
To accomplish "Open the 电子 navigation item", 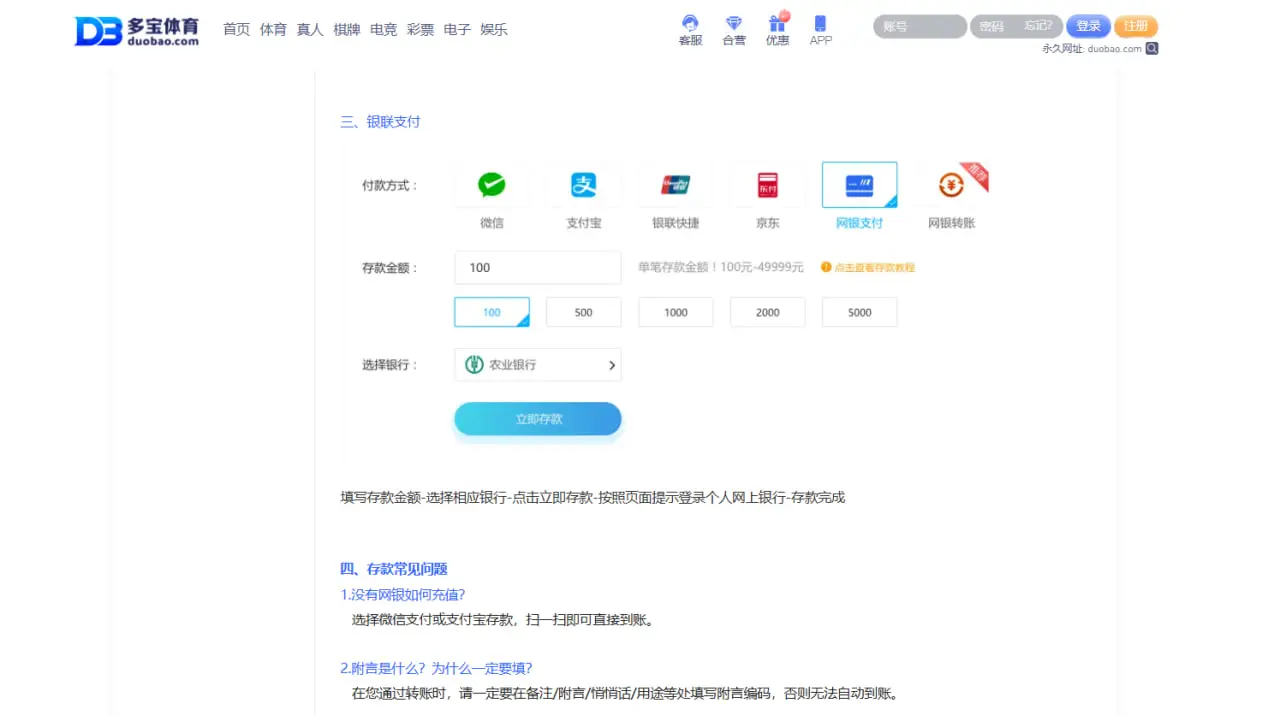I will [x=457, y=29].
